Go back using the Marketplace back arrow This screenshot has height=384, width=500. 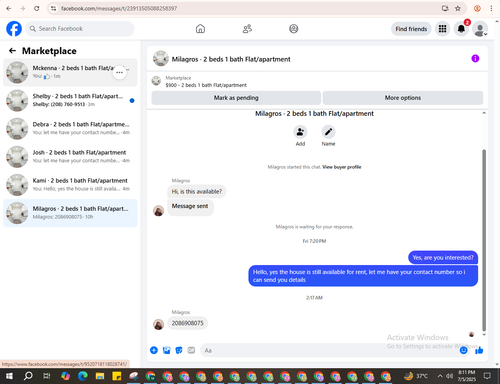coord(12,51)
